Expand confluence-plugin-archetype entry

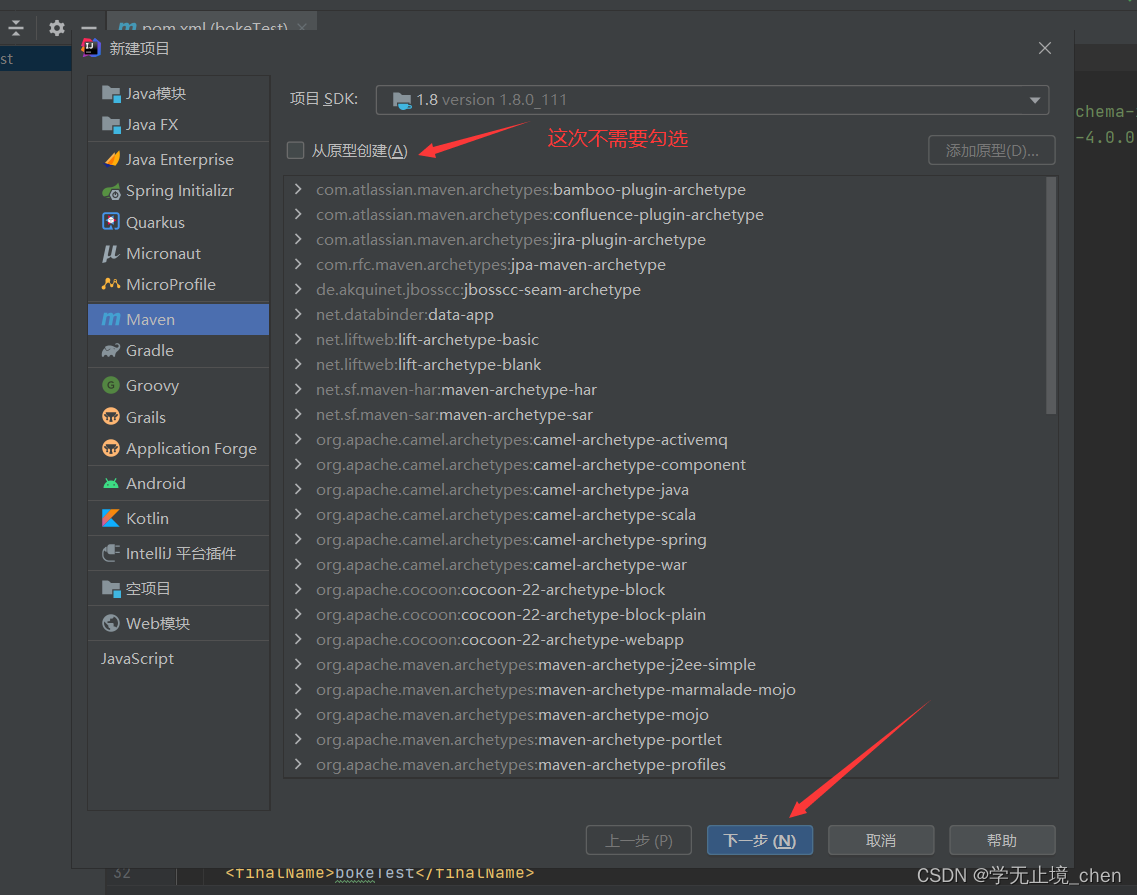click(x=298, y=214)
